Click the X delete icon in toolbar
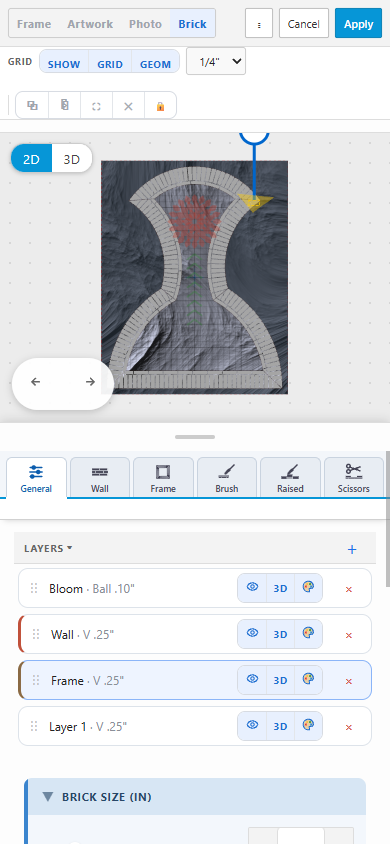 (128, 106)
